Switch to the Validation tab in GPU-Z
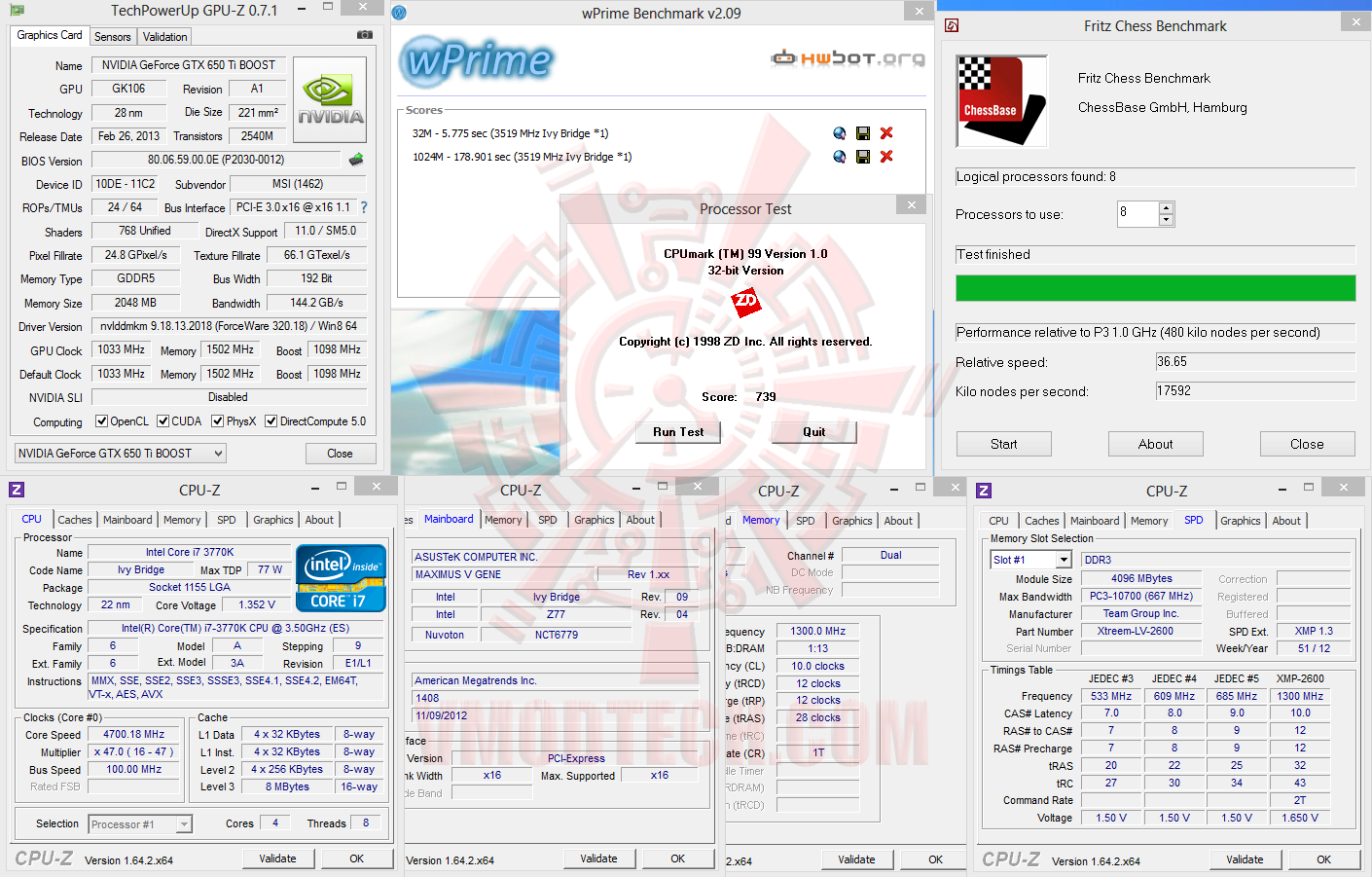The height and width of the screenshot is (877, 1372). (164, 37)
